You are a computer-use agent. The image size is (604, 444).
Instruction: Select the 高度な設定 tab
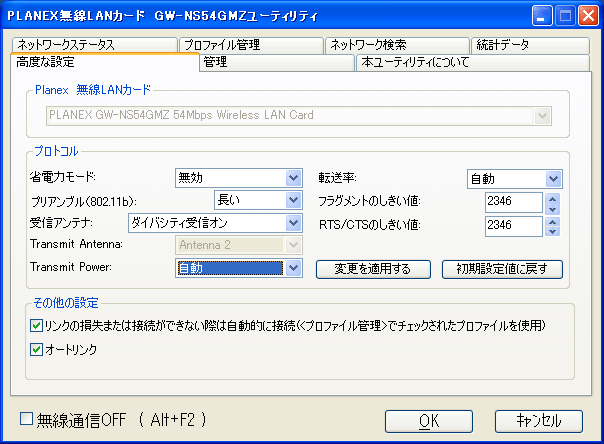coord(104,62)
